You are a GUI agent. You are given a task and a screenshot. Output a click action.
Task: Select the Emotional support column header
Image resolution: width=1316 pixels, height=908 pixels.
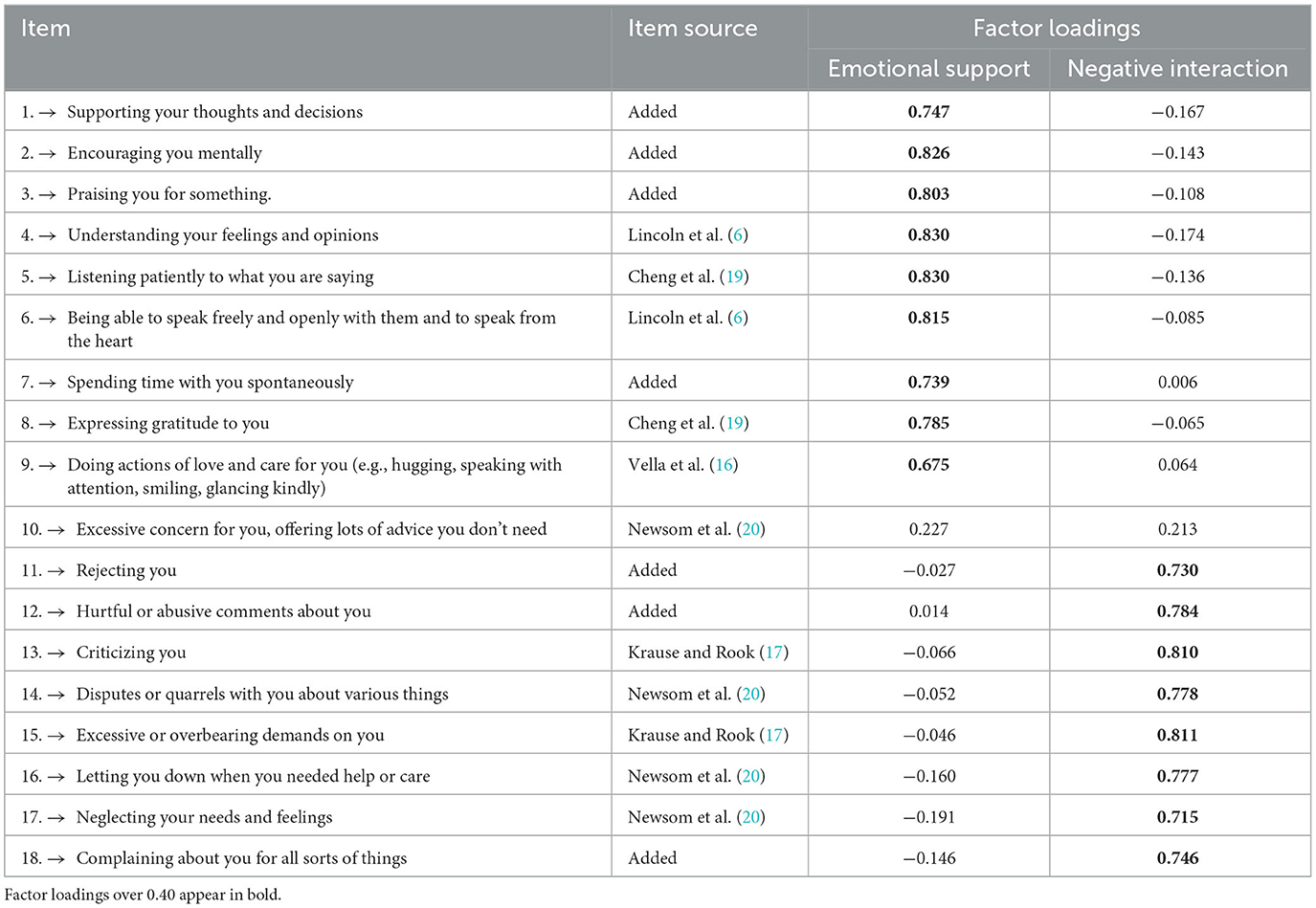pyautogui.click(x=928, y=69)
